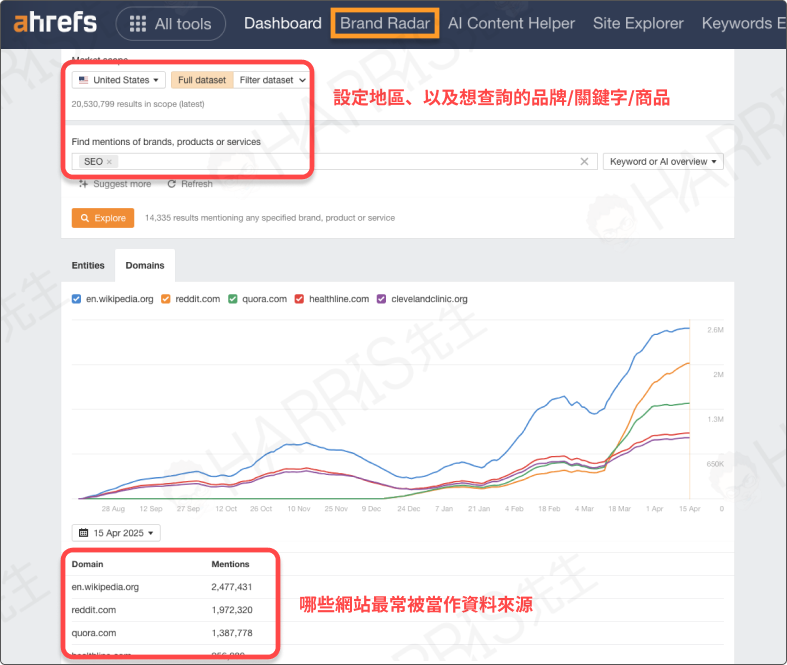Click the Domain column header
Viewport: 787px width, 665px height.
click(87, 564)
